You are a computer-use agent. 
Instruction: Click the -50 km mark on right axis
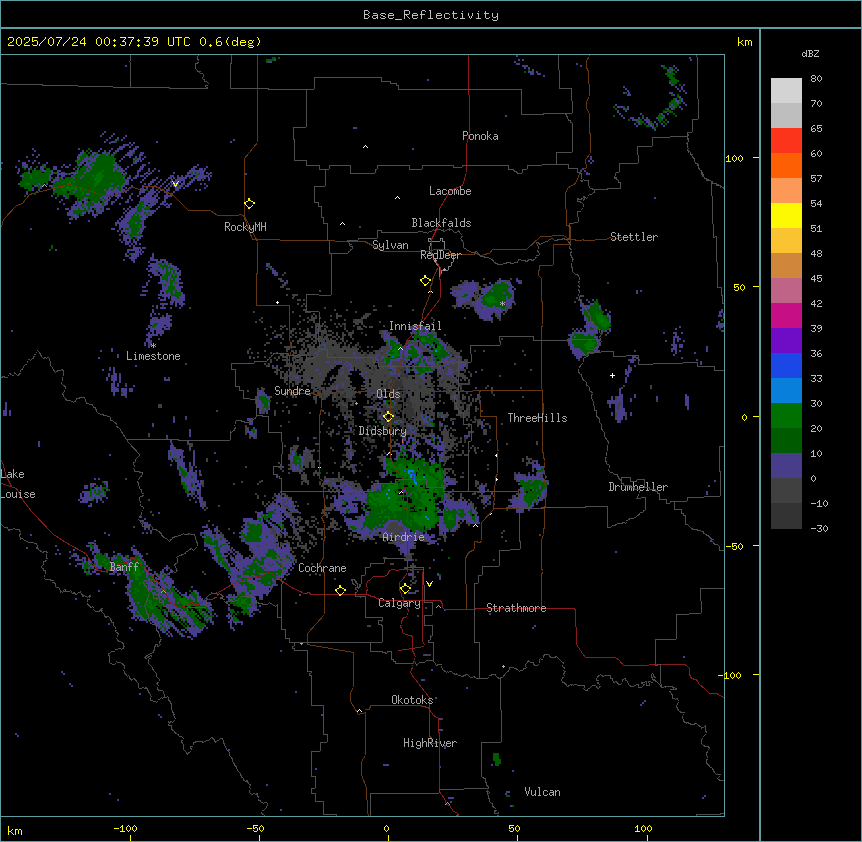pos(734,546)
